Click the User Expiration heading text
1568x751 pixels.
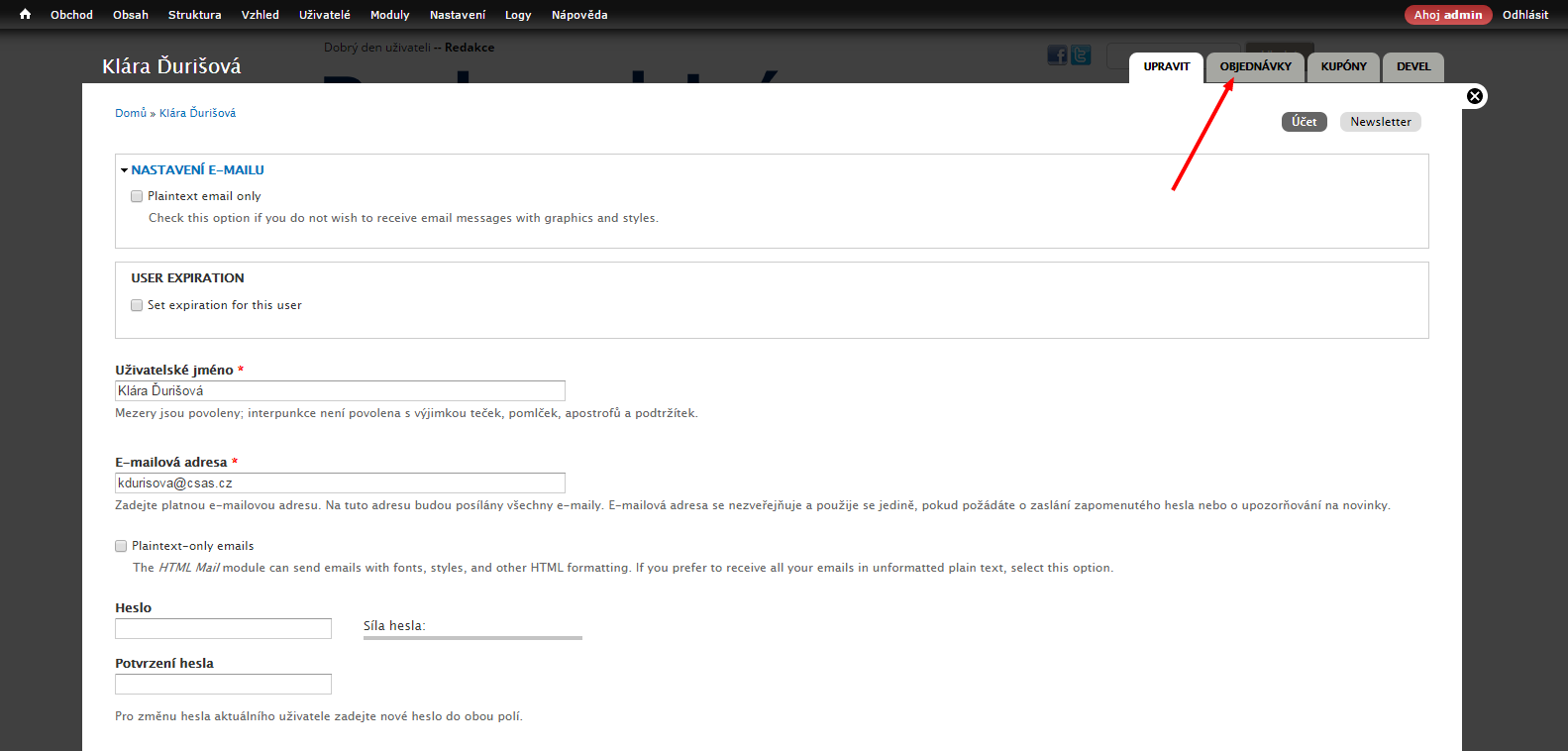pyautogui.click(x=187, y=278)
